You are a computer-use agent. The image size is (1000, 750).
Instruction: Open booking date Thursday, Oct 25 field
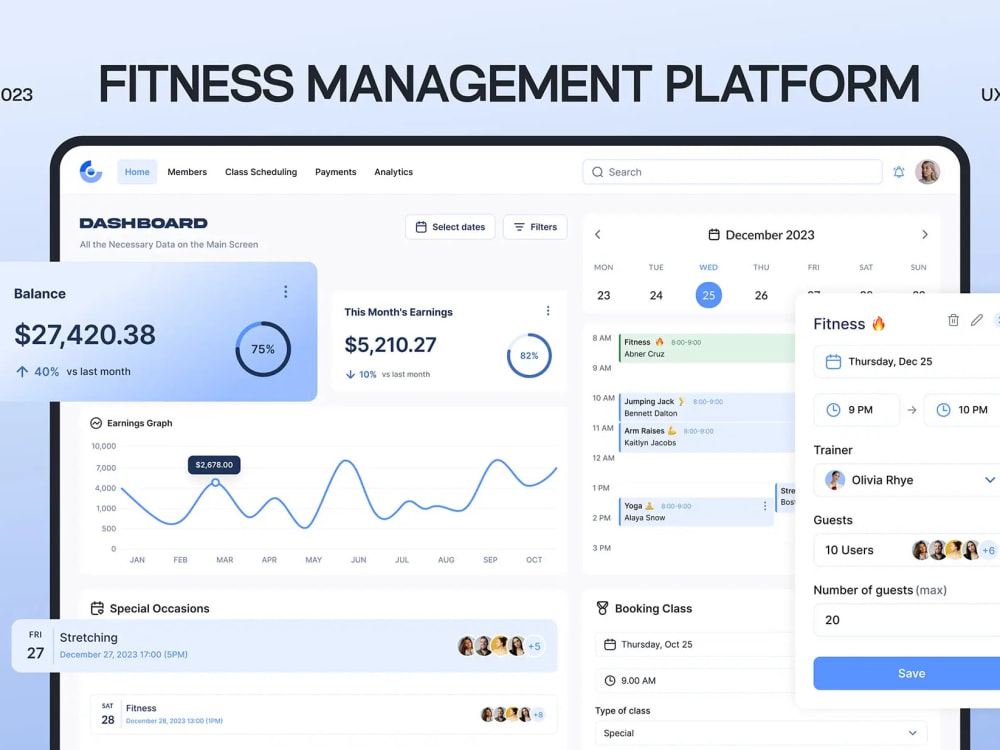click(695, 644)
